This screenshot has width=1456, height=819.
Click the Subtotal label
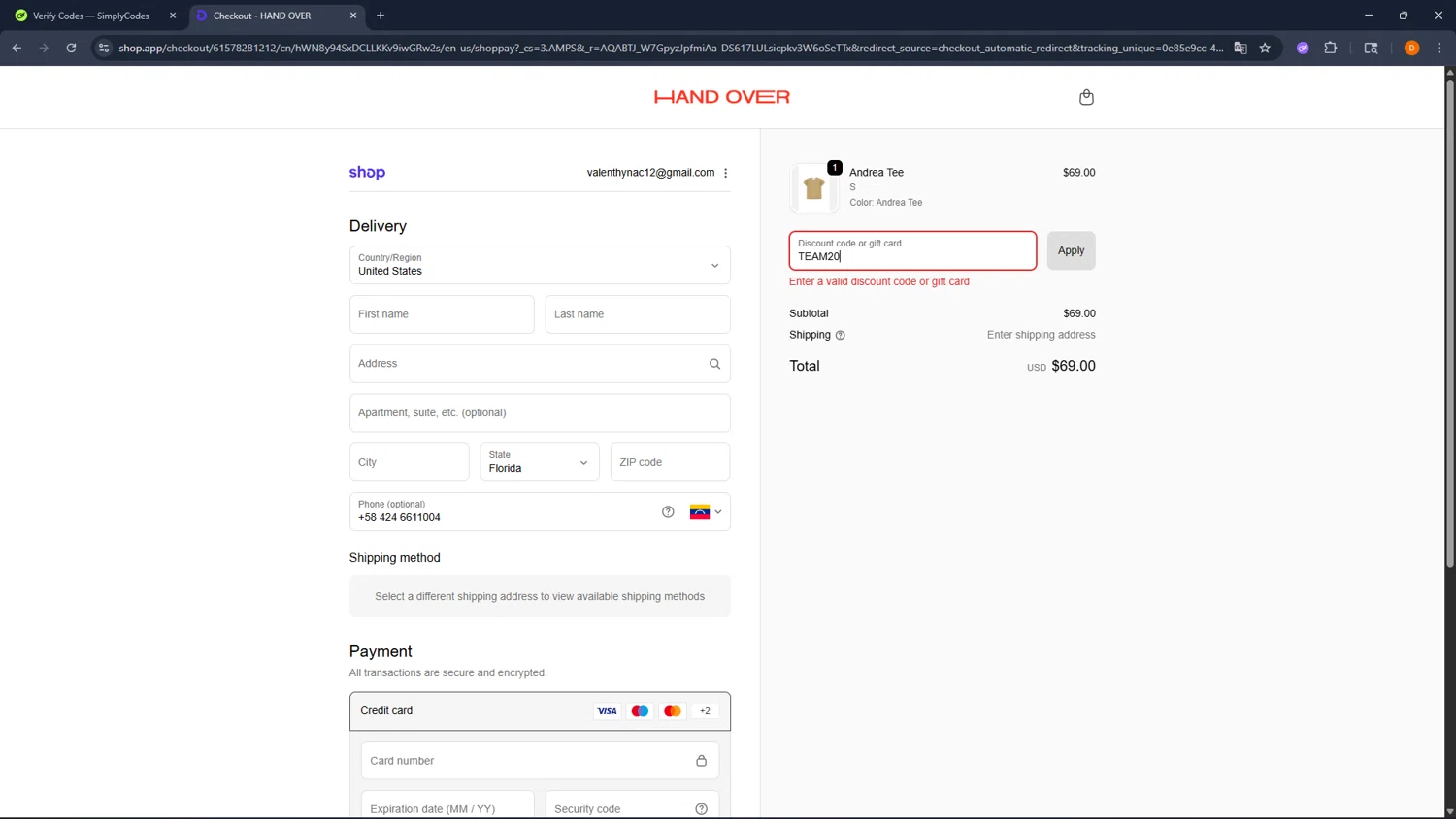[x=809, y=313]
